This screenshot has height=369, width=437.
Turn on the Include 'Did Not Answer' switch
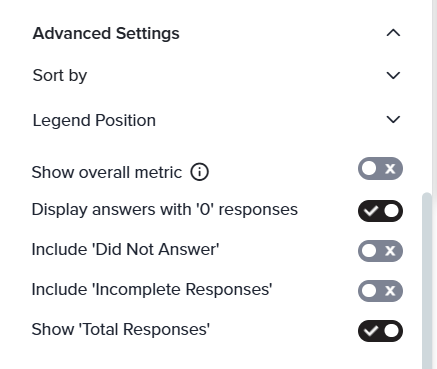click(x=380, y=251)
